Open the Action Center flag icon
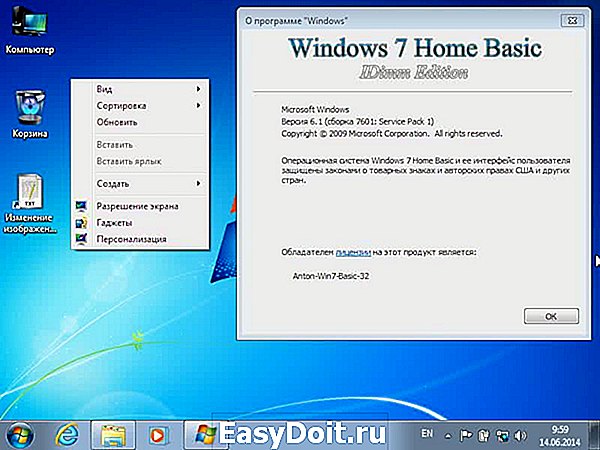The height and width of the screenshot is (450, 600). tap(465, 435)
